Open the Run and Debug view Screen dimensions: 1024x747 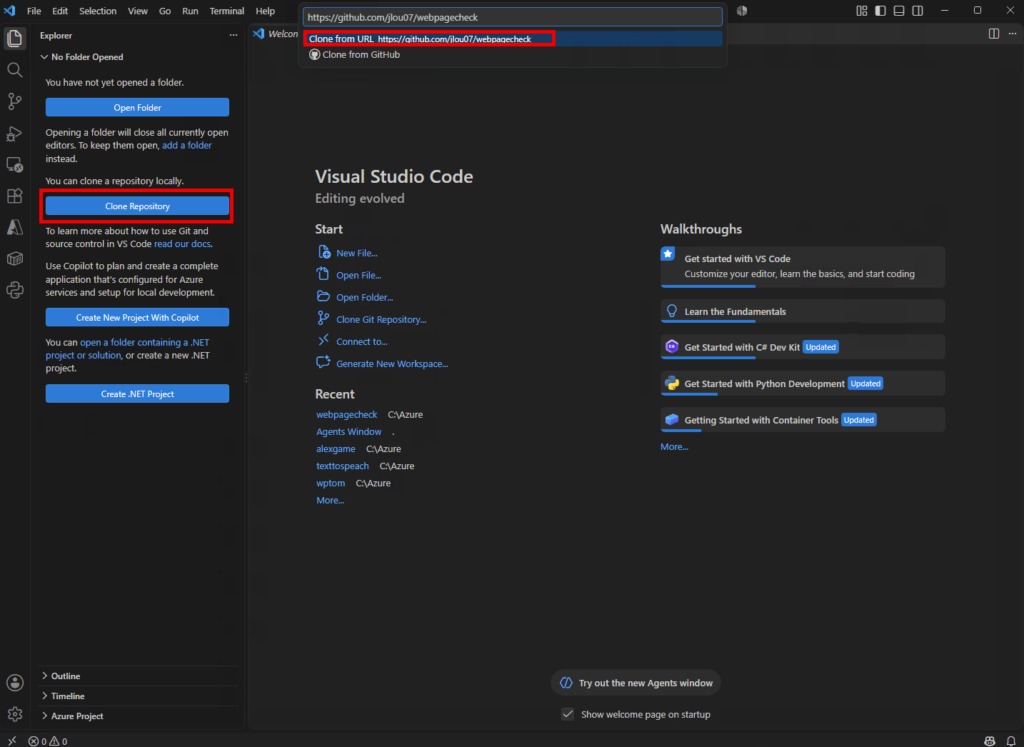click(14, 133)
